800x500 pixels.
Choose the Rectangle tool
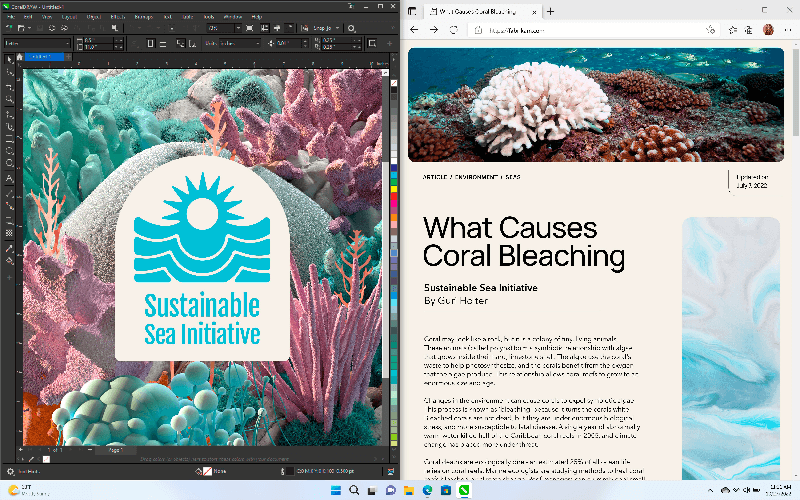(x=9, y=138)
